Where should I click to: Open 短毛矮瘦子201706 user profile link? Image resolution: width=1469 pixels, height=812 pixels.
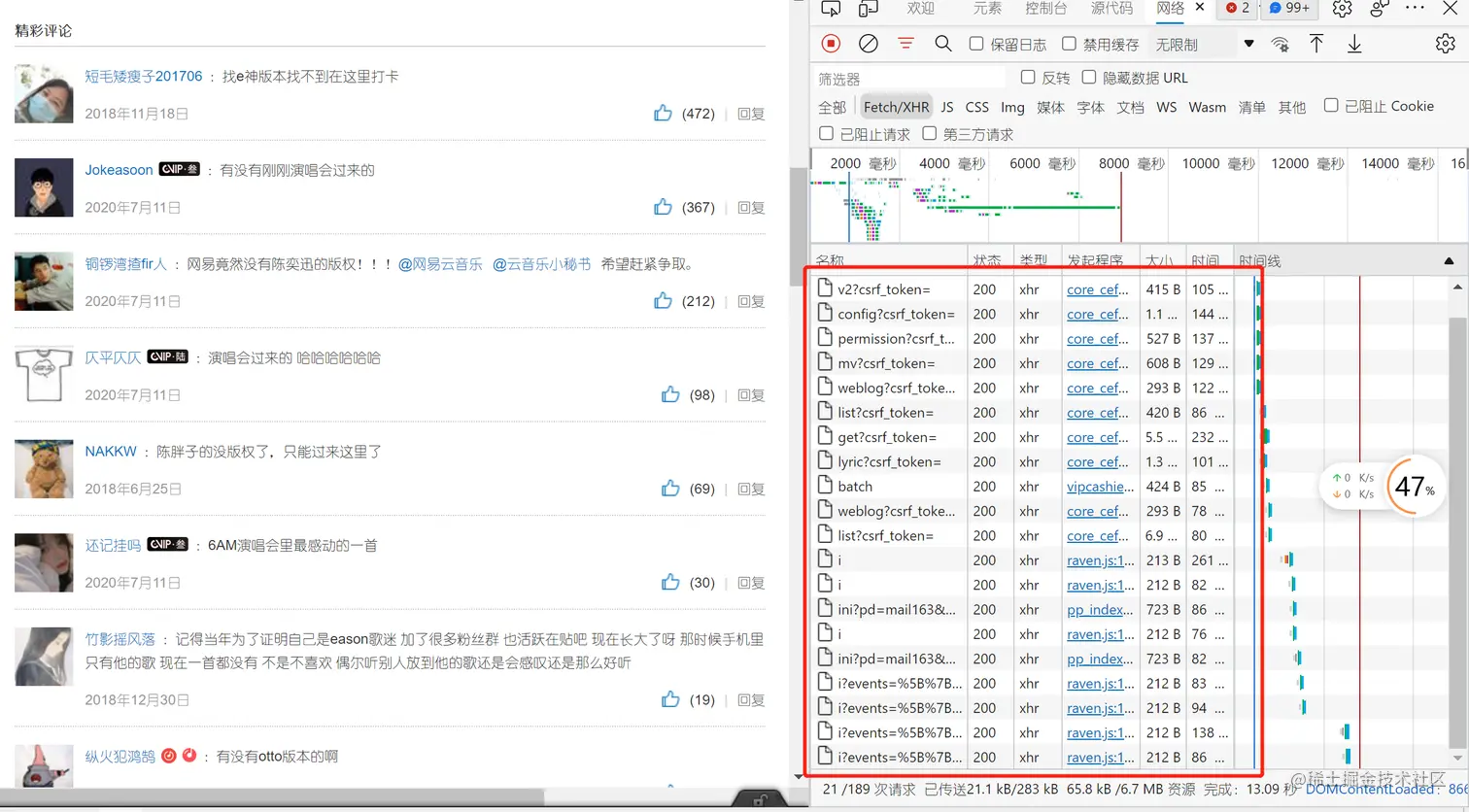tap(144, 76)
